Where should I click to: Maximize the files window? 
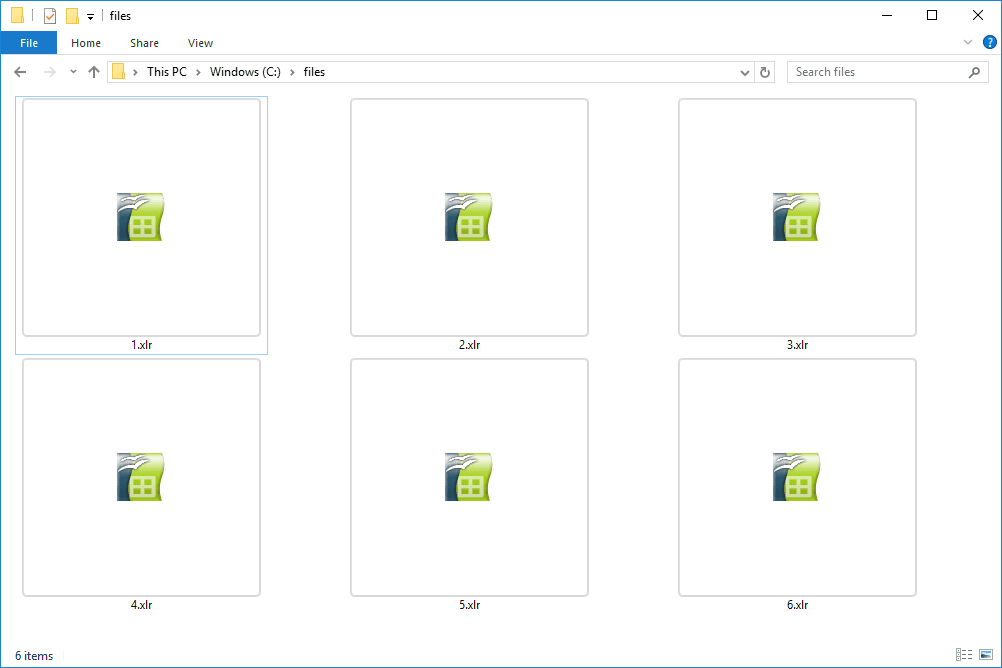pyautogui.click(x=932, y=15)
